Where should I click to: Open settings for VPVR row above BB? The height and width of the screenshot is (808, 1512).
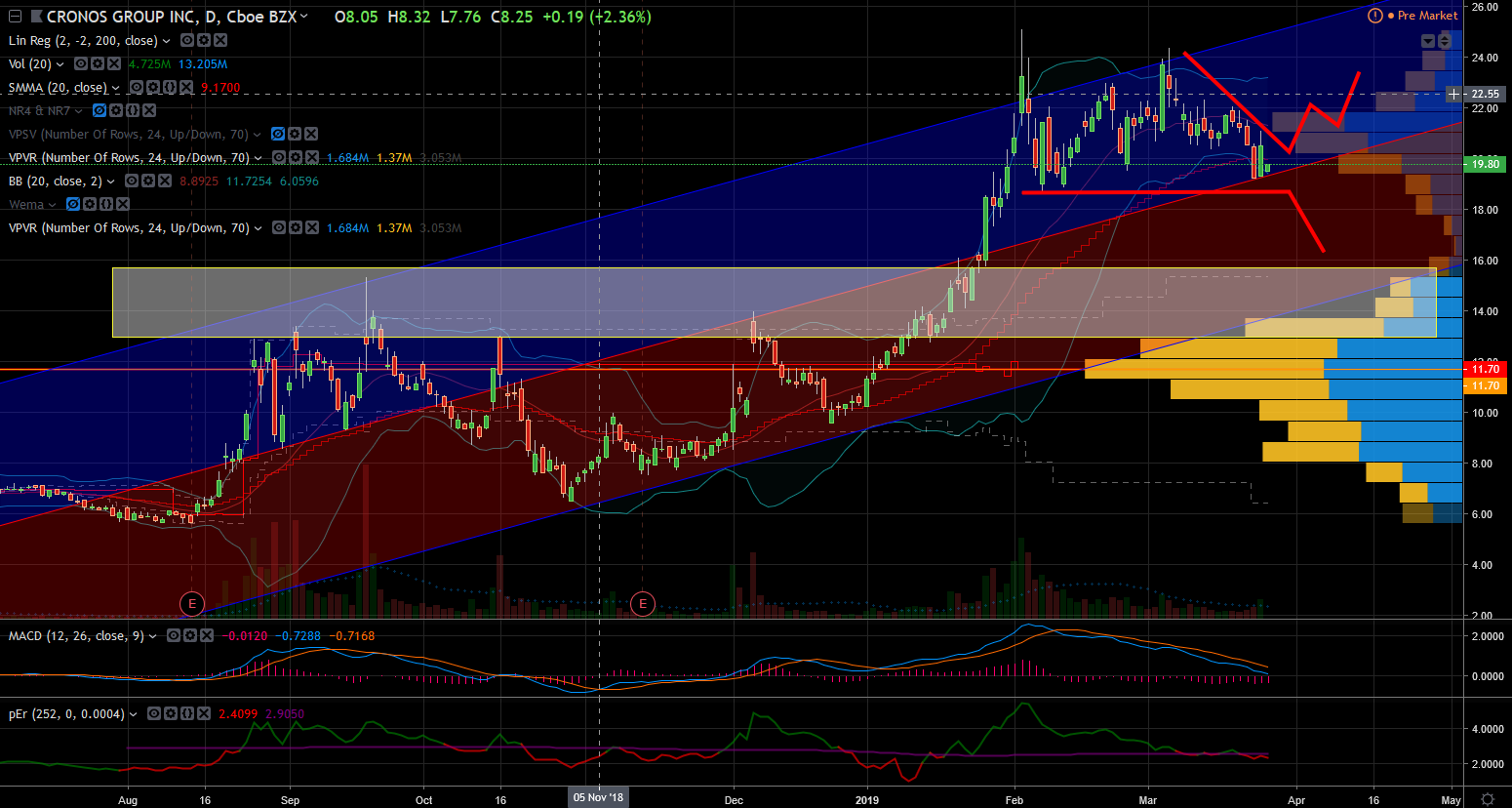295,157
